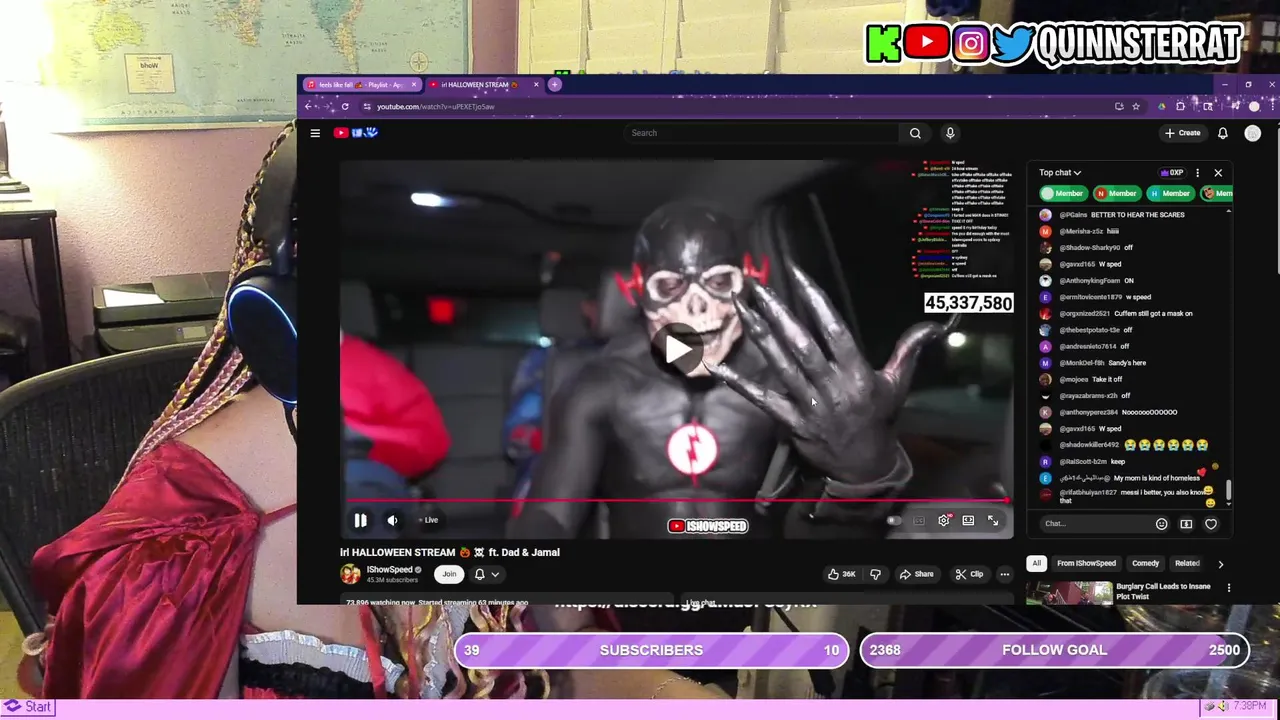Open the notification preference bell dropdown
1280x720 pixels.
pyautogui.click(x=486, y=574)
